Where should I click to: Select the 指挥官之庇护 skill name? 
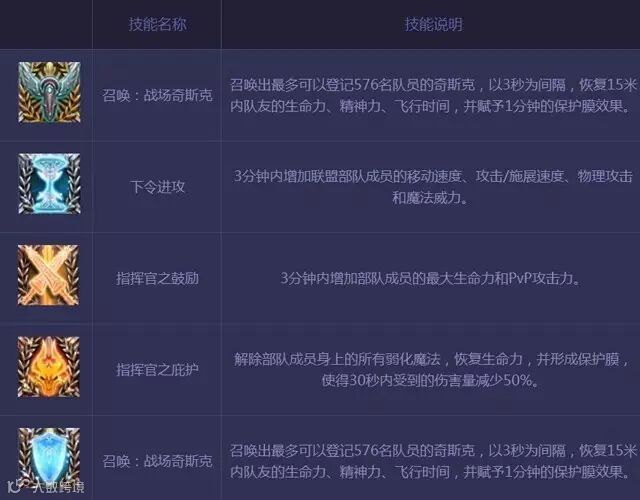click(158, 370)
